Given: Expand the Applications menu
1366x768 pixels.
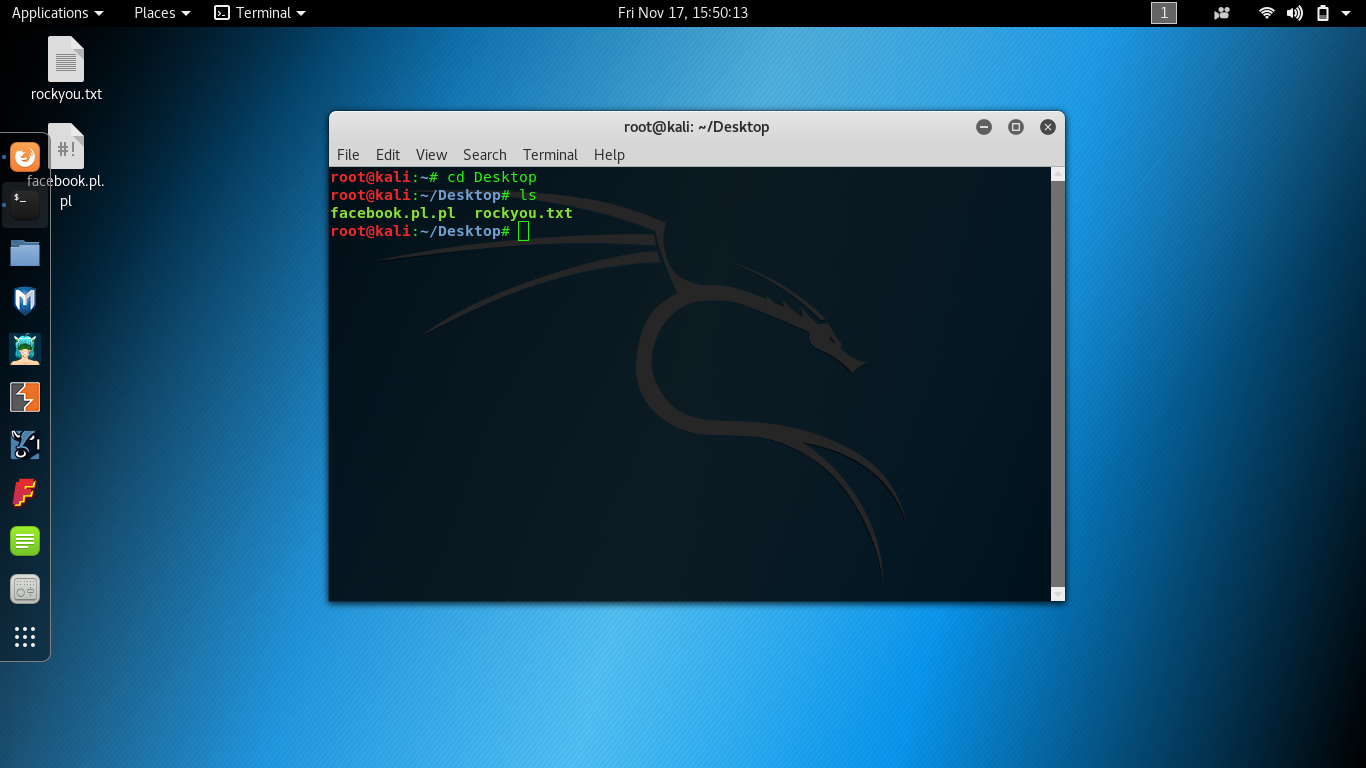Looking at the screenshot, I should (x=57, y=13).
